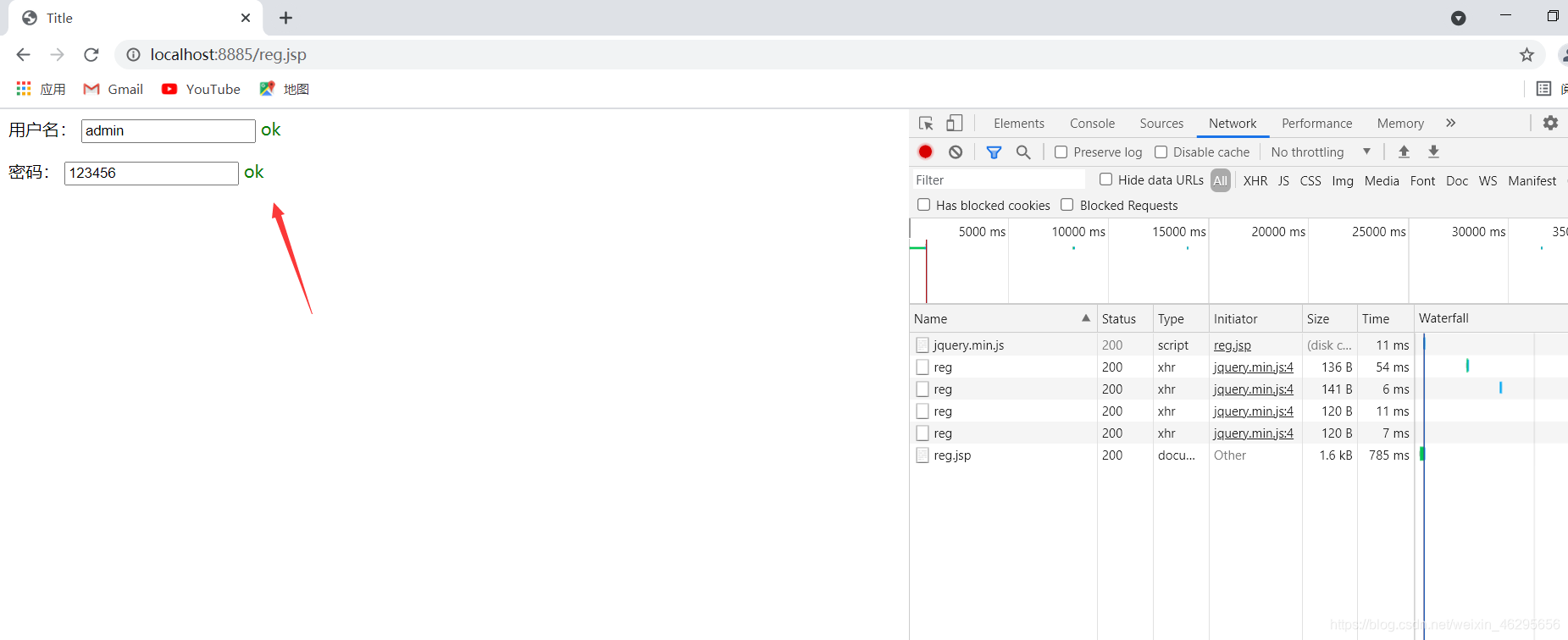Open the Apps bookmark shortcut
1568x640 pixels.
(x=41, y=89)
